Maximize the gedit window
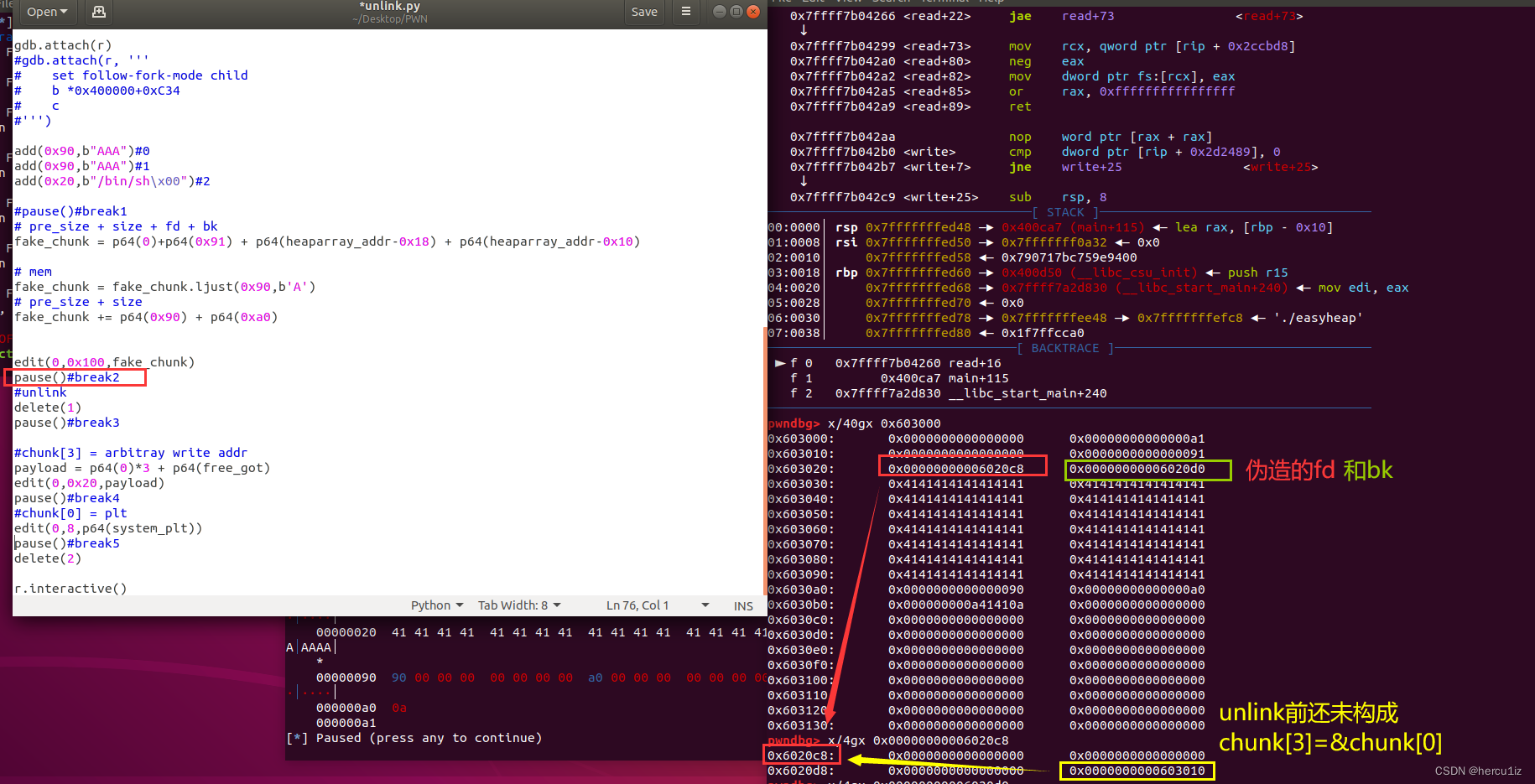 point(736,12)
